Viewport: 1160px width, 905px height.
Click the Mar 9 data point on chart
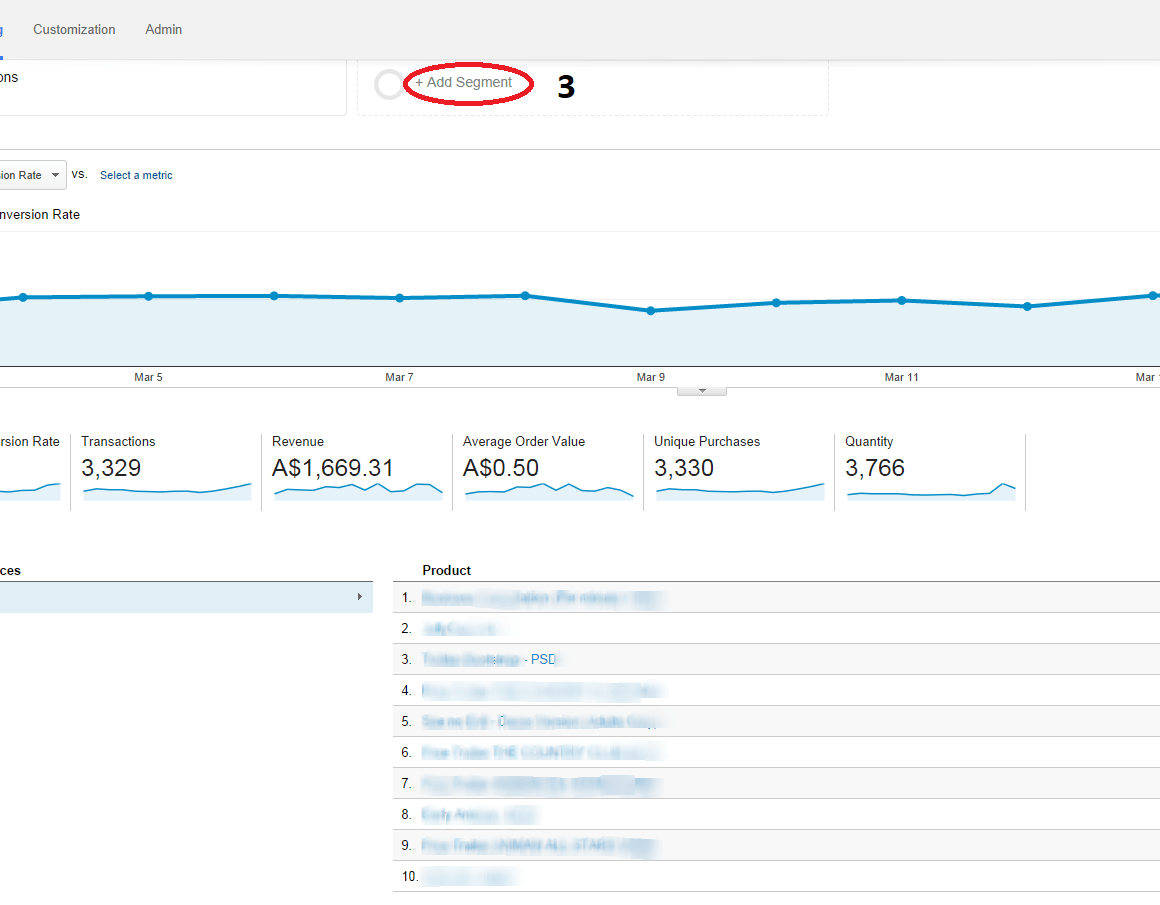pos(650,311)
